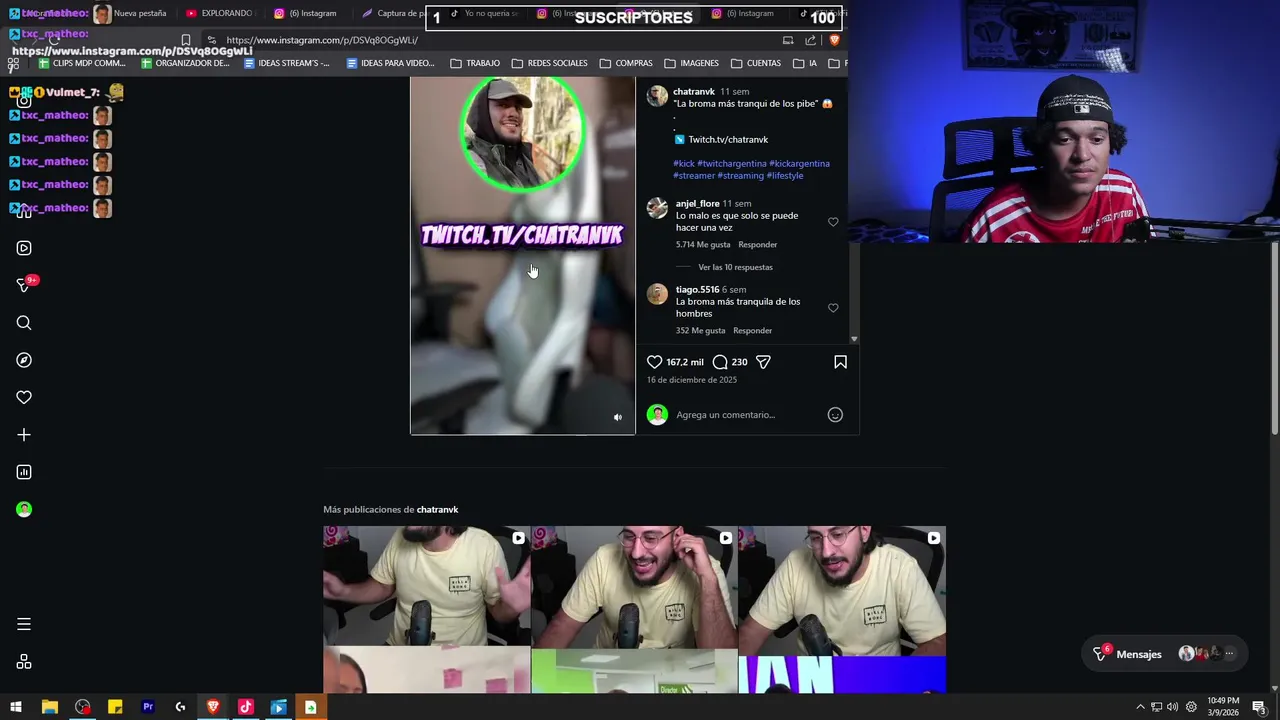This screenshot has height=720, width=1280.
Task: Open Instagram notifications heart in sidebar
Action: click(x=24, y=397)
